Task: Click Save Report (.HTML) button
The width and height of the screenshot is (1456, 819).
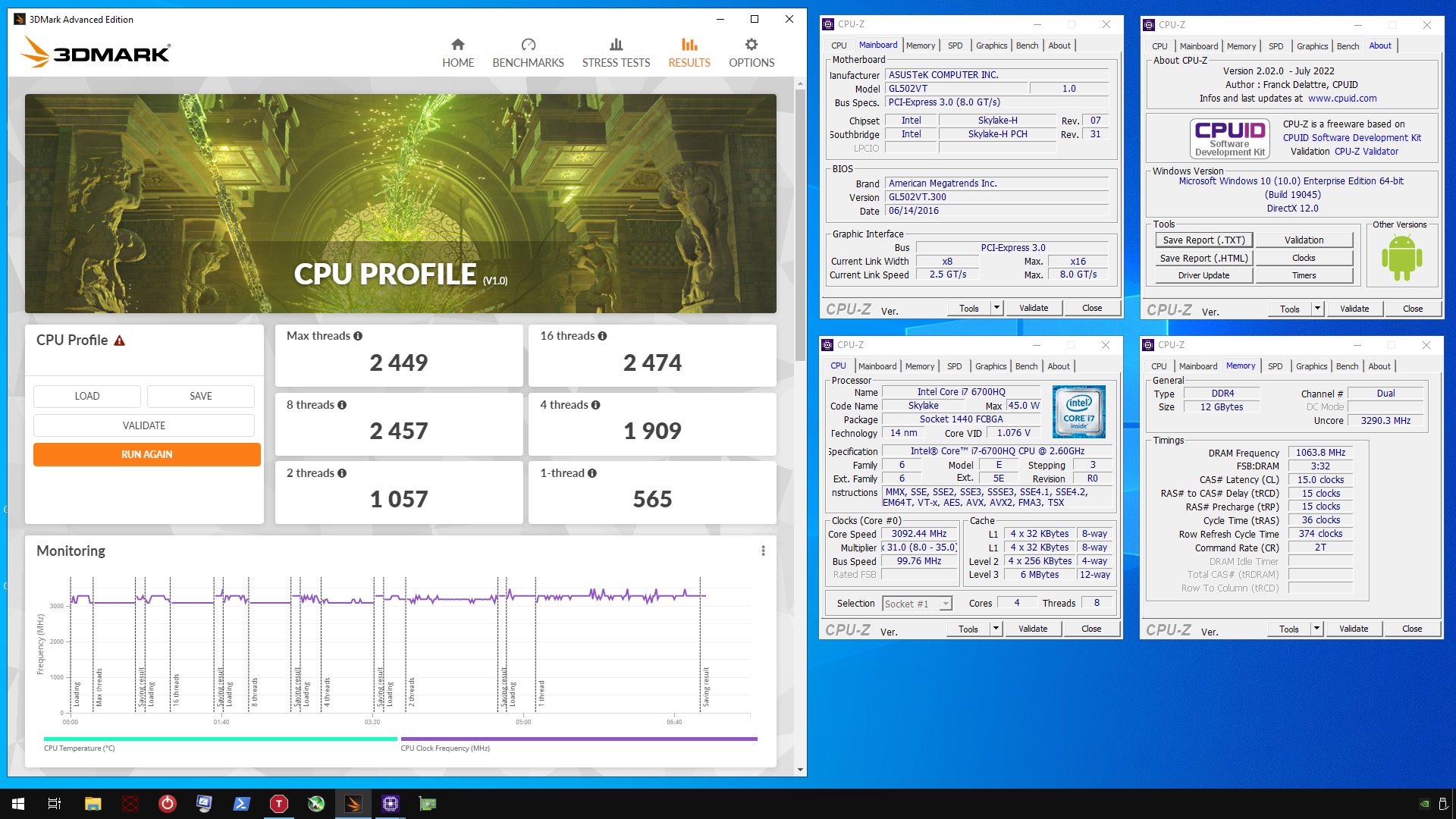Action: click(x=1203, y=258)
